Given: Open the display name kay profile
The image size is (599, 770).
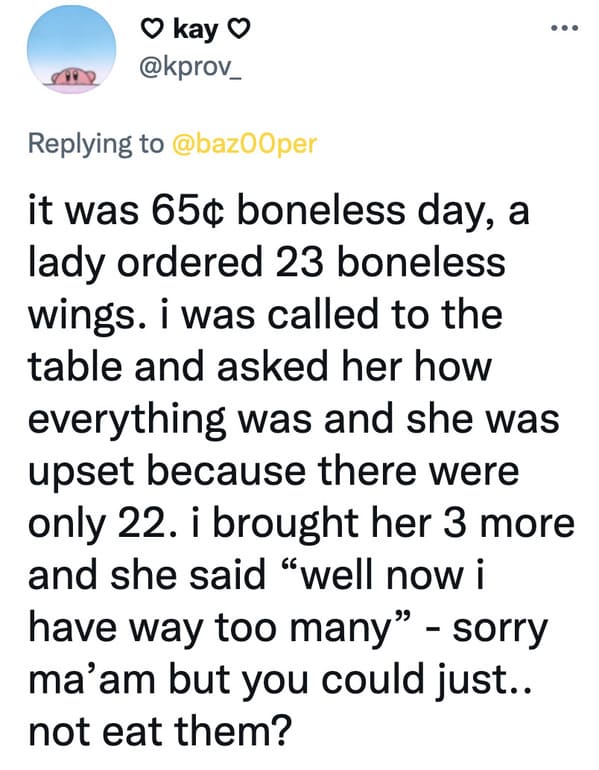Looking at the screenshot, I should coord(196,30).
